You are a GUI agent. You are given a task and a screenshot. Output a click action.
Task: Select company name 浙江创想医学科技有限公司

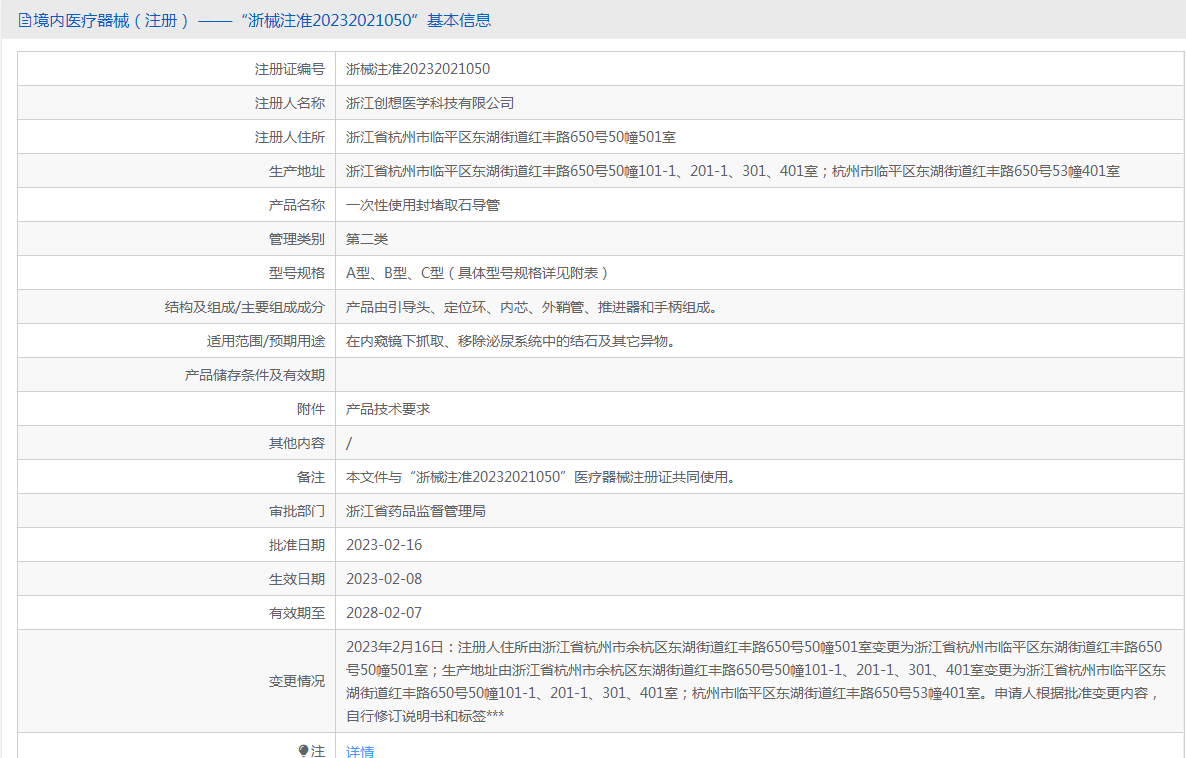click(x=430, y=103)
